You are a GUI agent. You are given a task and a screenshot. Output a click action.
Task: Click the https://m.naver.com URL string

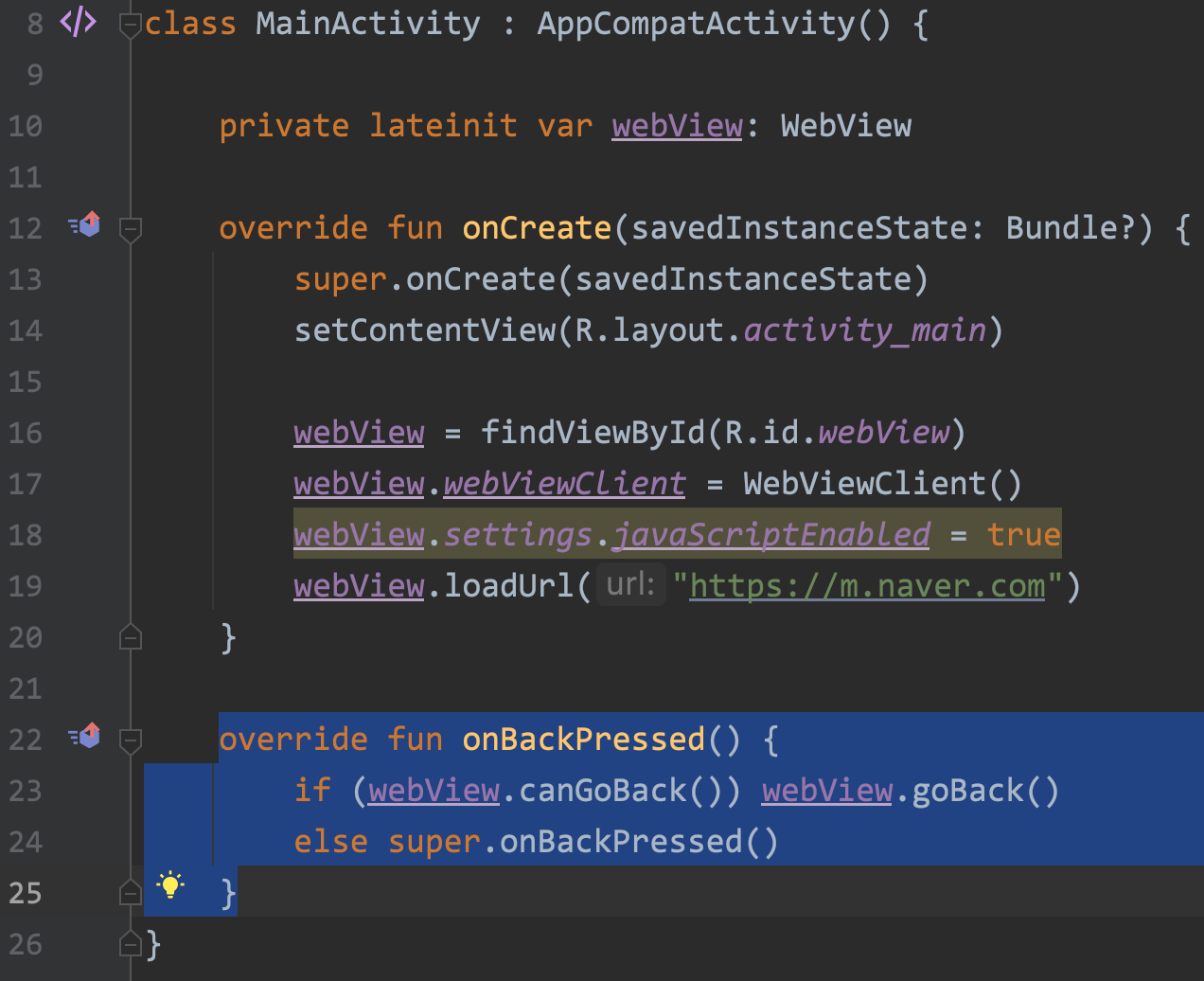(867, 586)
